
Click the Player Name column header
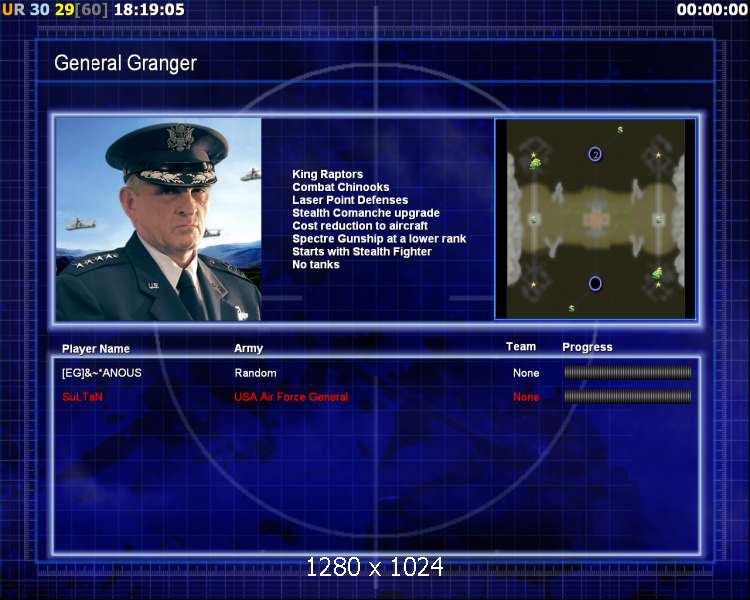96,349
